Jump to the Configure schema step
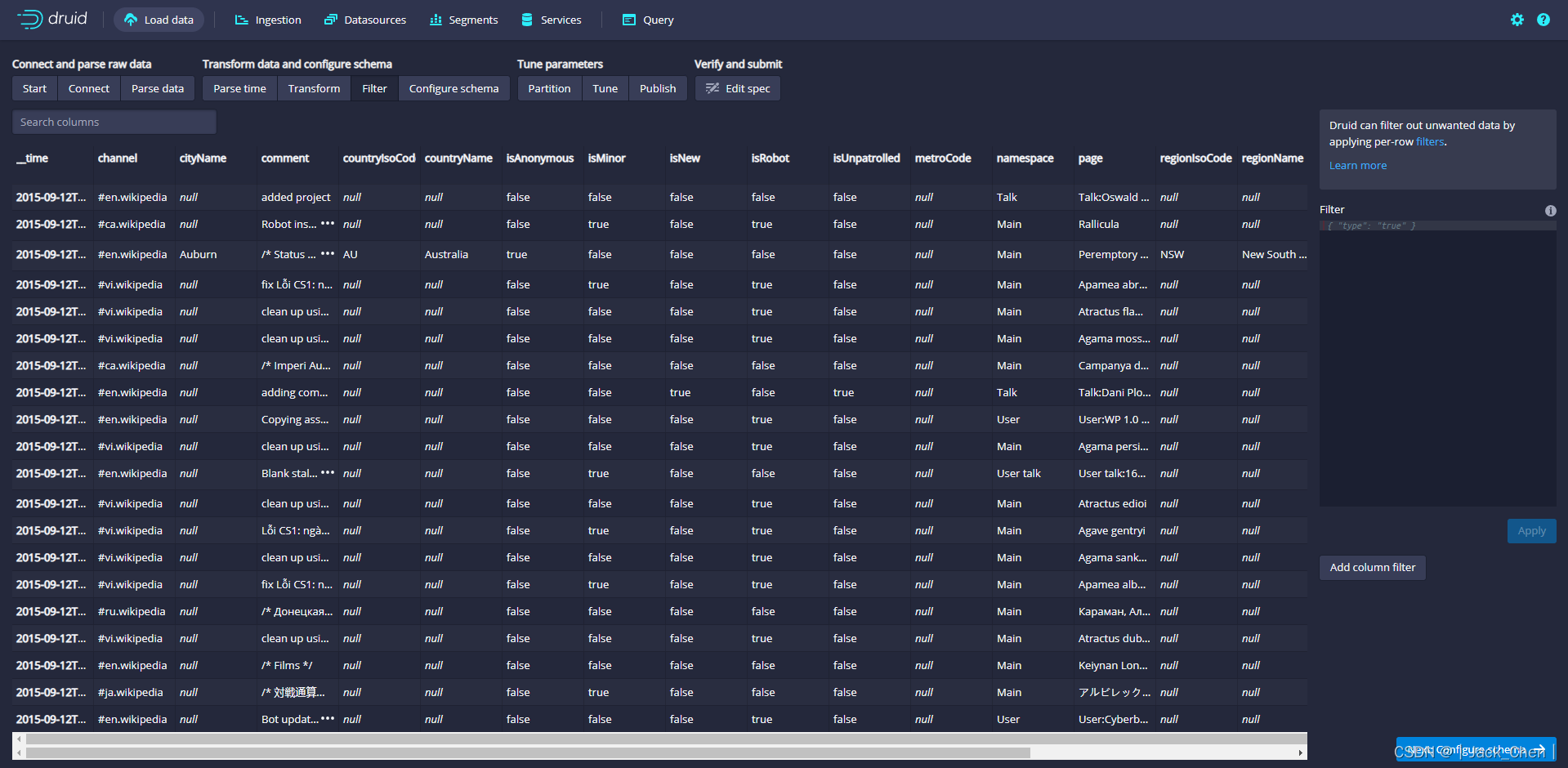Screen dimensions: 1568x768 coord(453,88)
